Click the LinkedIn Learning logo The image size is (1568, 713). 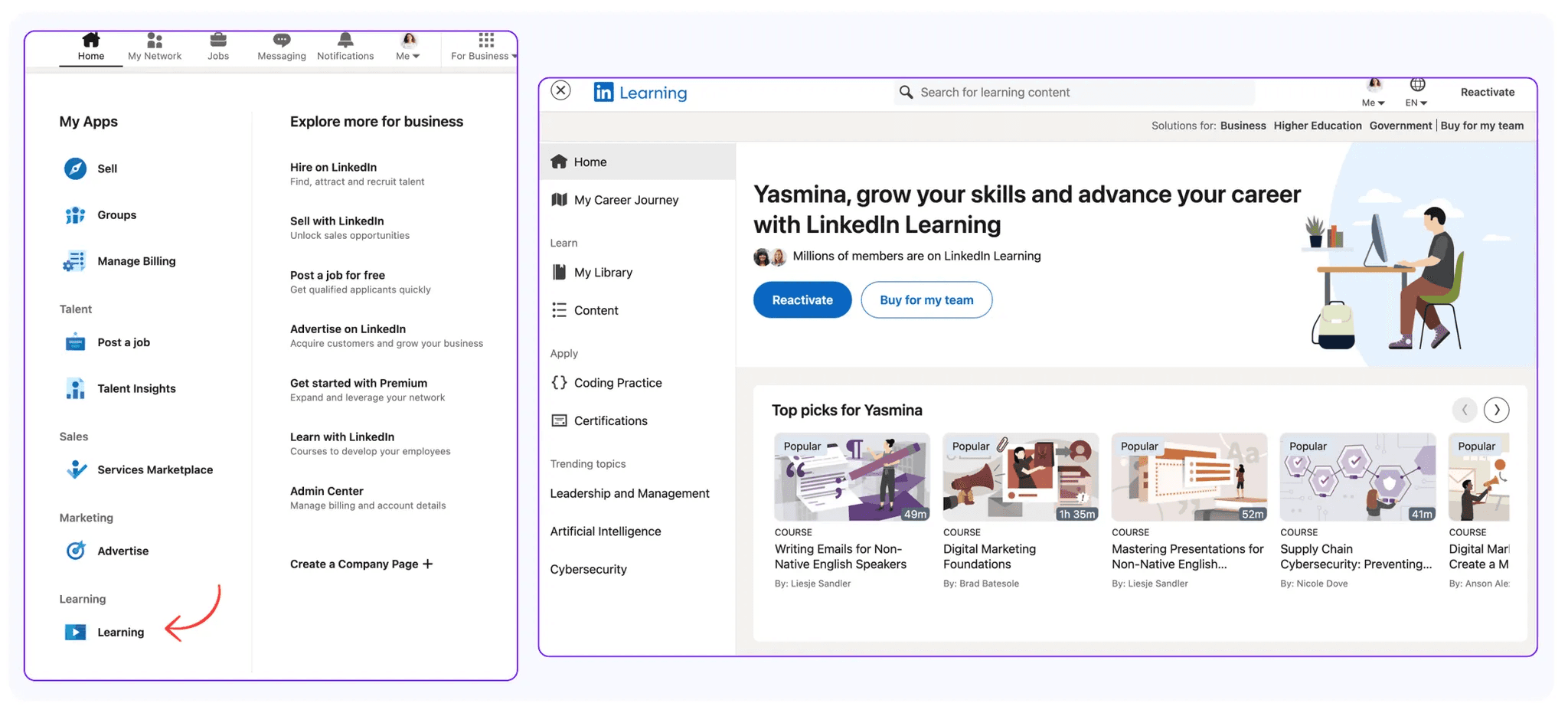click(640, 93)
